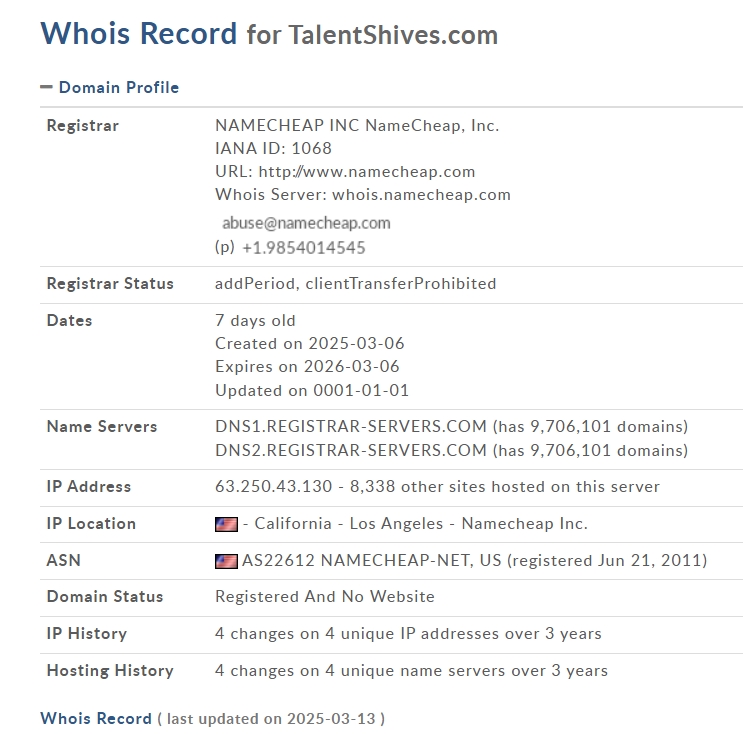Click the Whois Record title heading
The image size is (743, 734).
coord(138,34)
